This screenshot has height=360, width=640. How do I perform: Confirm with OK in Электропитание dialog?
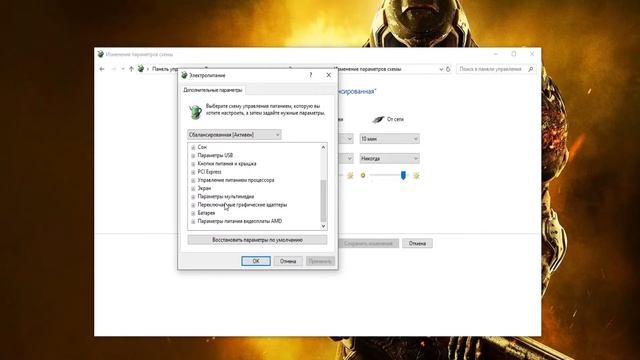point(256,261)
